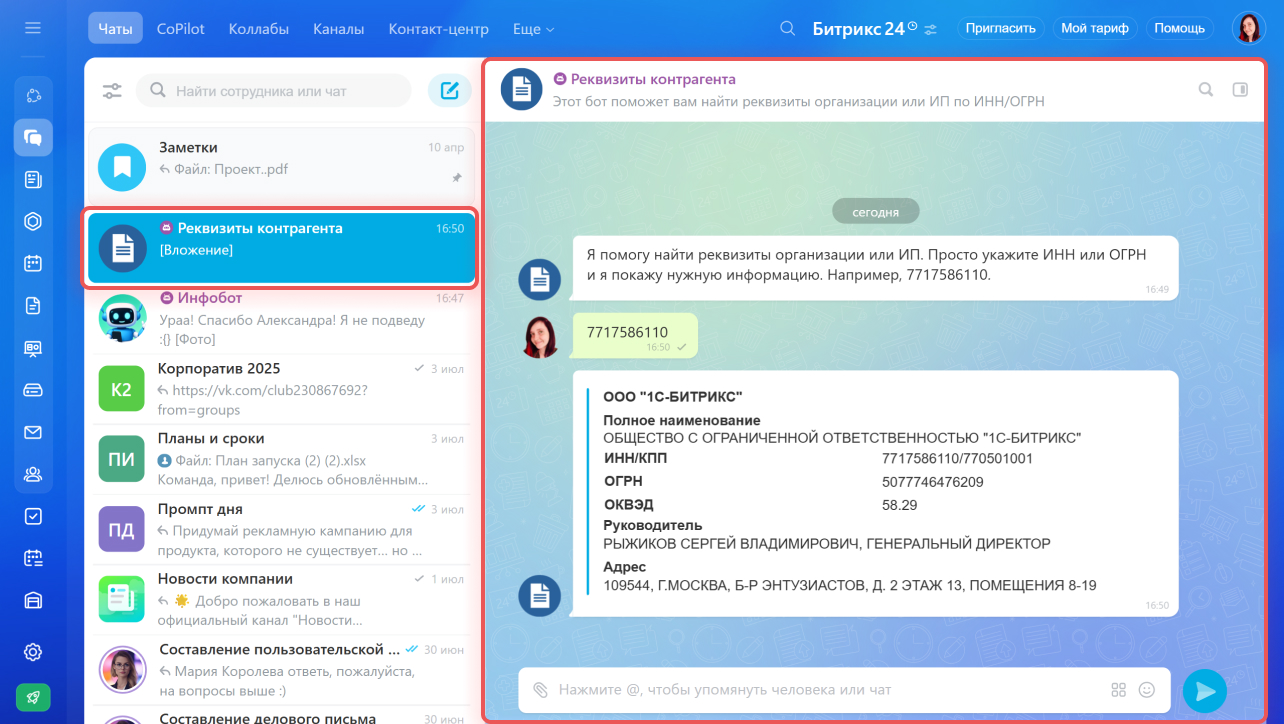This screenshot has width=1284, height=724.
Task: Open the Инфобот chat
Action: [281, 319]
